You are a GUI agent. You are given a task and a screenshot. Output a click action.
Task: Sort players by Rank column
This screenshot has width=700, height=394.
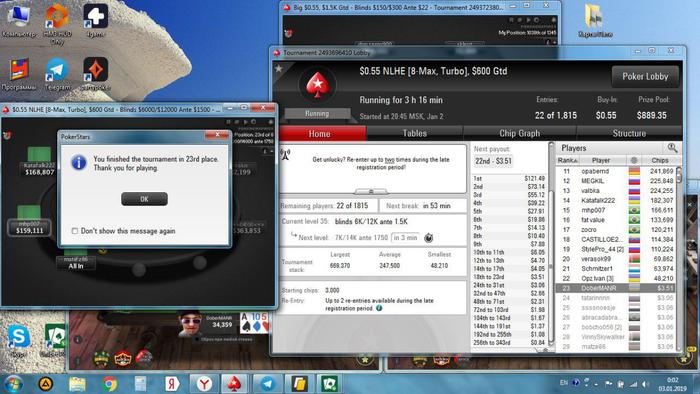tap(568, 160)
